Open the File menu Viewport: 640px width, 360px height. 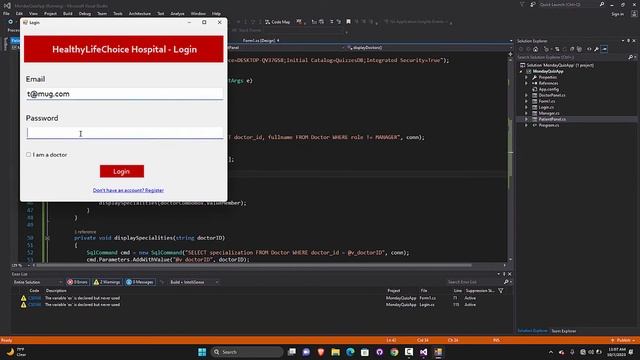[x=7, y=13]
